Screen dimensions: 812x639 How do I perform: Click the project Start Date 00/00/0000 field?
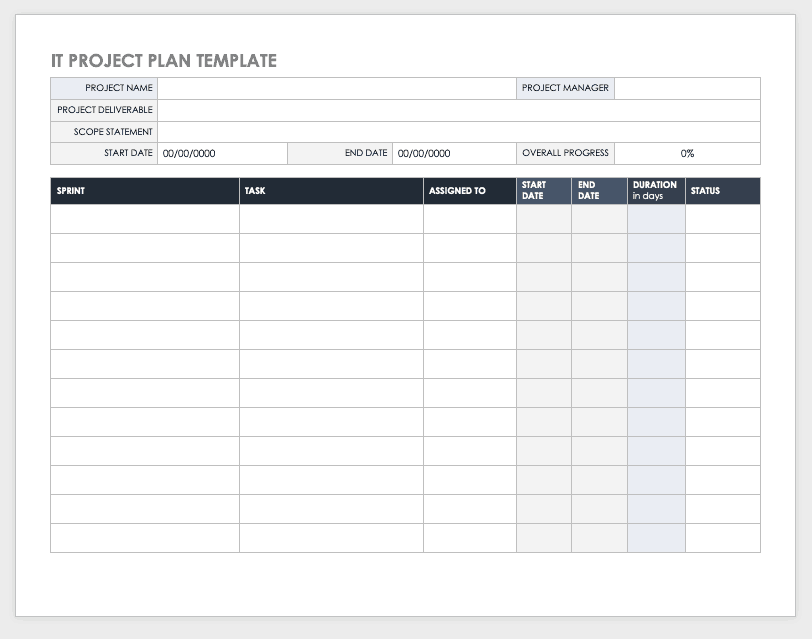coord(222,154)
